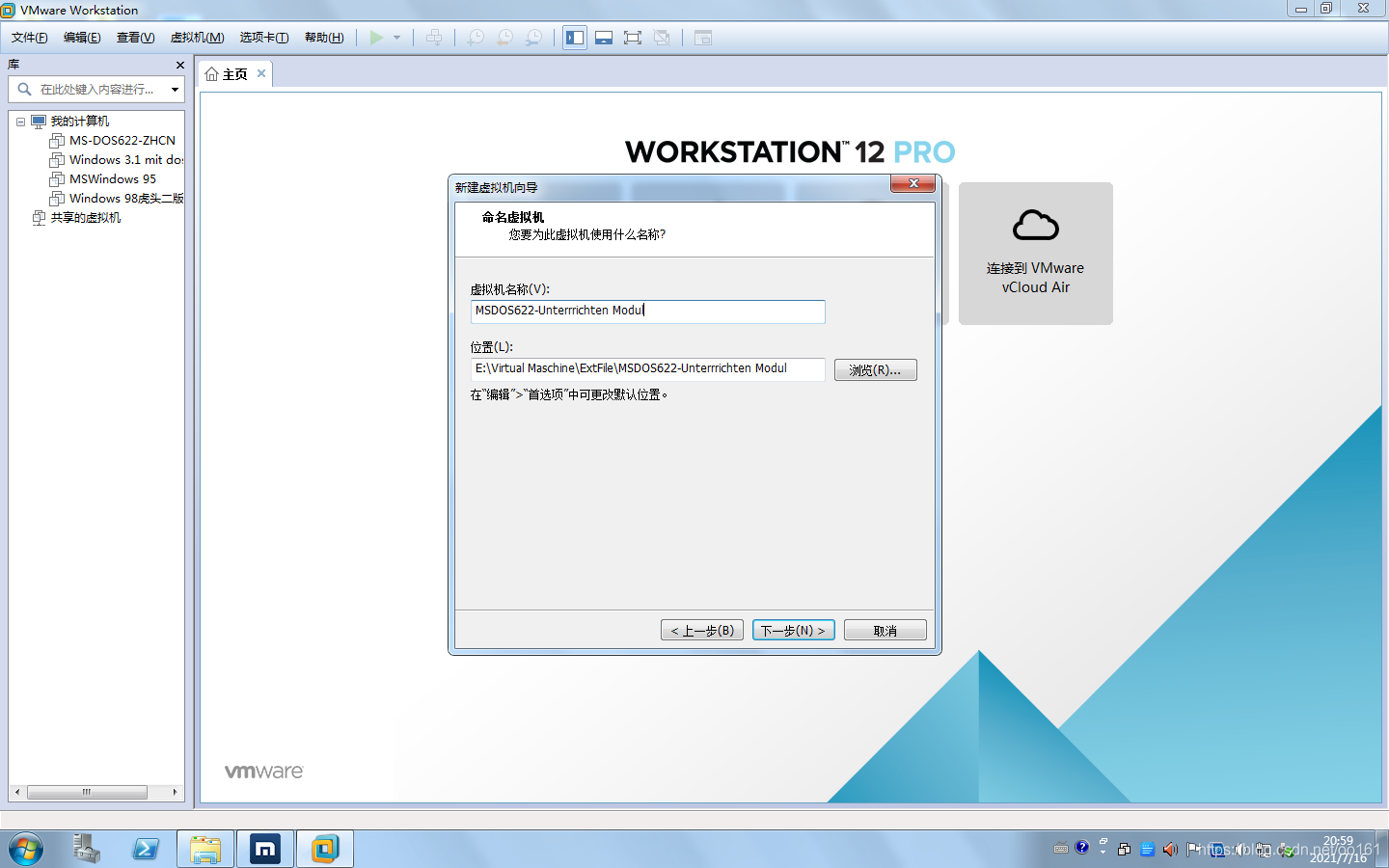Collapse the 我的计算机 tree node
1389x868 pixels.
(20, 122)
